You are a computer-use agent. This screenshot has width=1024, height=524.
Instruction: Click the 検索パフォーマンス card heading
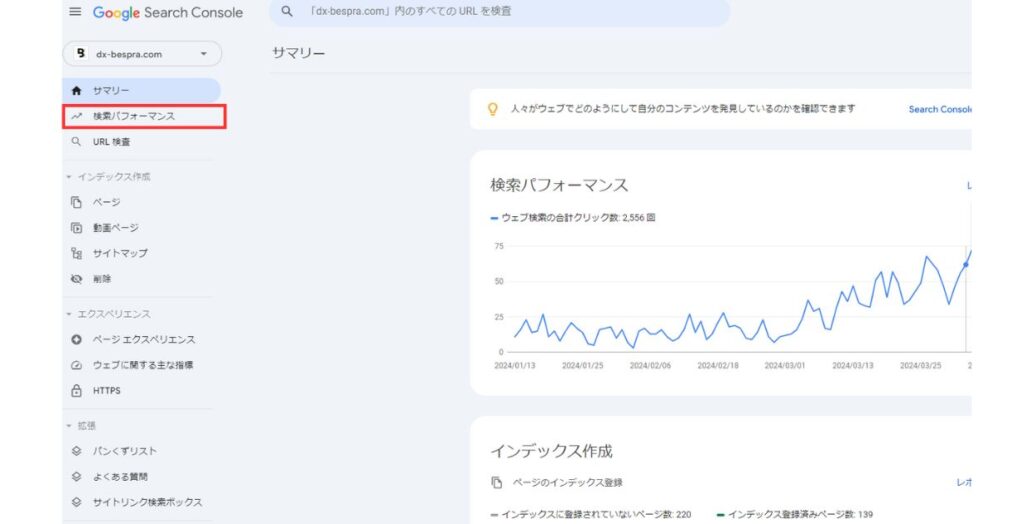coord(559,186)
